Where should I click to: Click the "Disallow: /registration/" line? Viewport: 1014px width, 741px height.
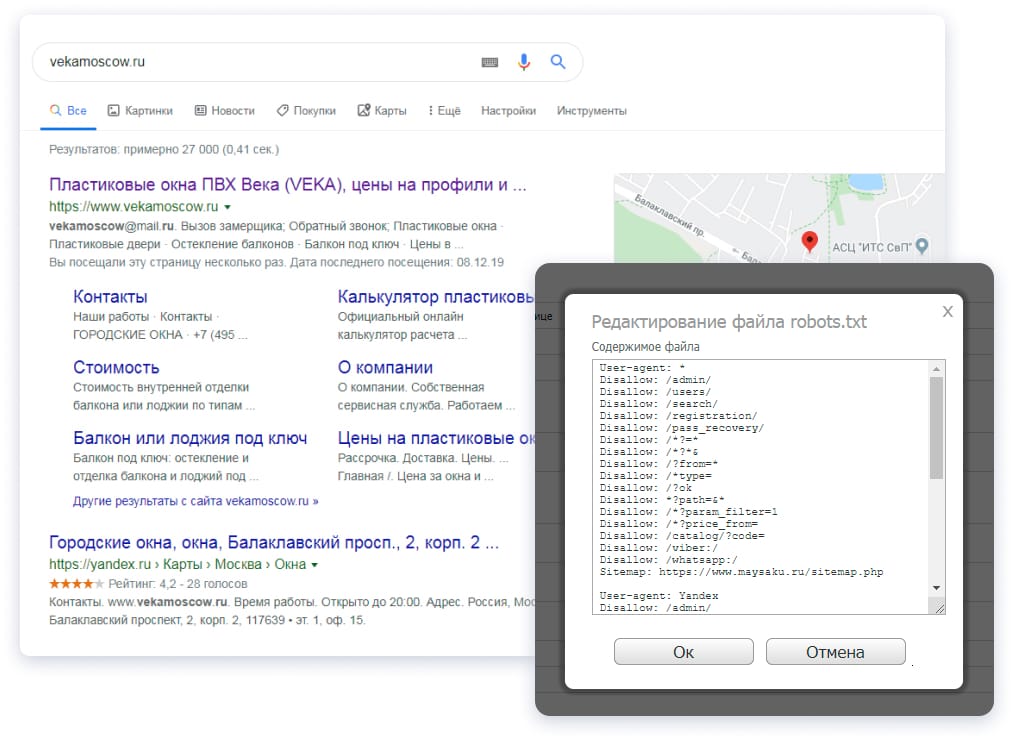click(678, 416)
